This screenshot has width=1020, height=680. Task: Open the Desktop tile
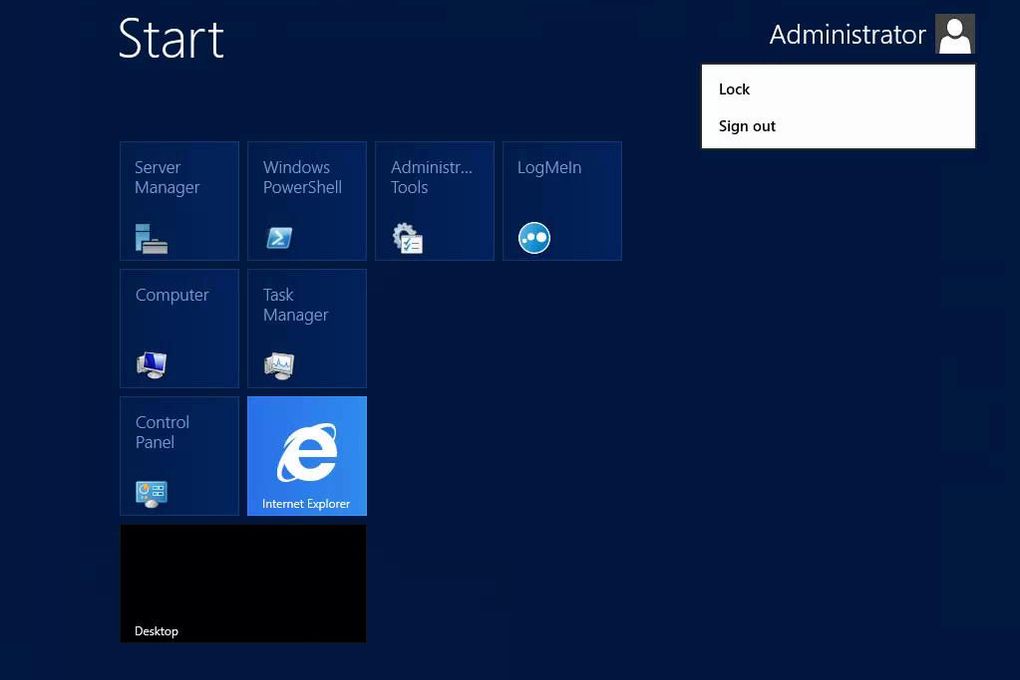click(243, 584)
